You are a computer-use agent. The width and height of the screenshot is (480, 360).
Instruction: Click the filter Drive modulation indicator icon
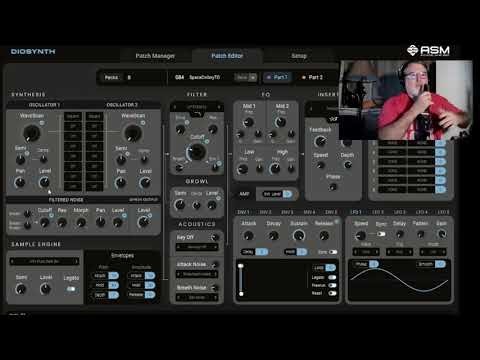point(187,122)
